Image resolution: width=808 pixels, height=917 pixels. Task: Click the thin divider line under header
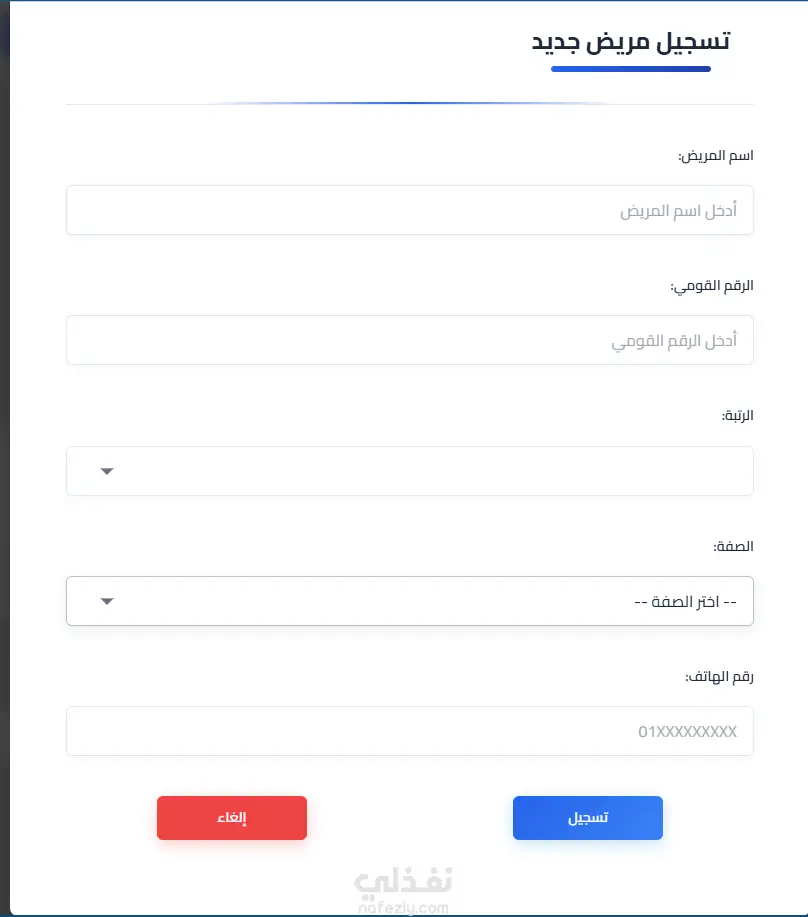[x=410, y=104]
